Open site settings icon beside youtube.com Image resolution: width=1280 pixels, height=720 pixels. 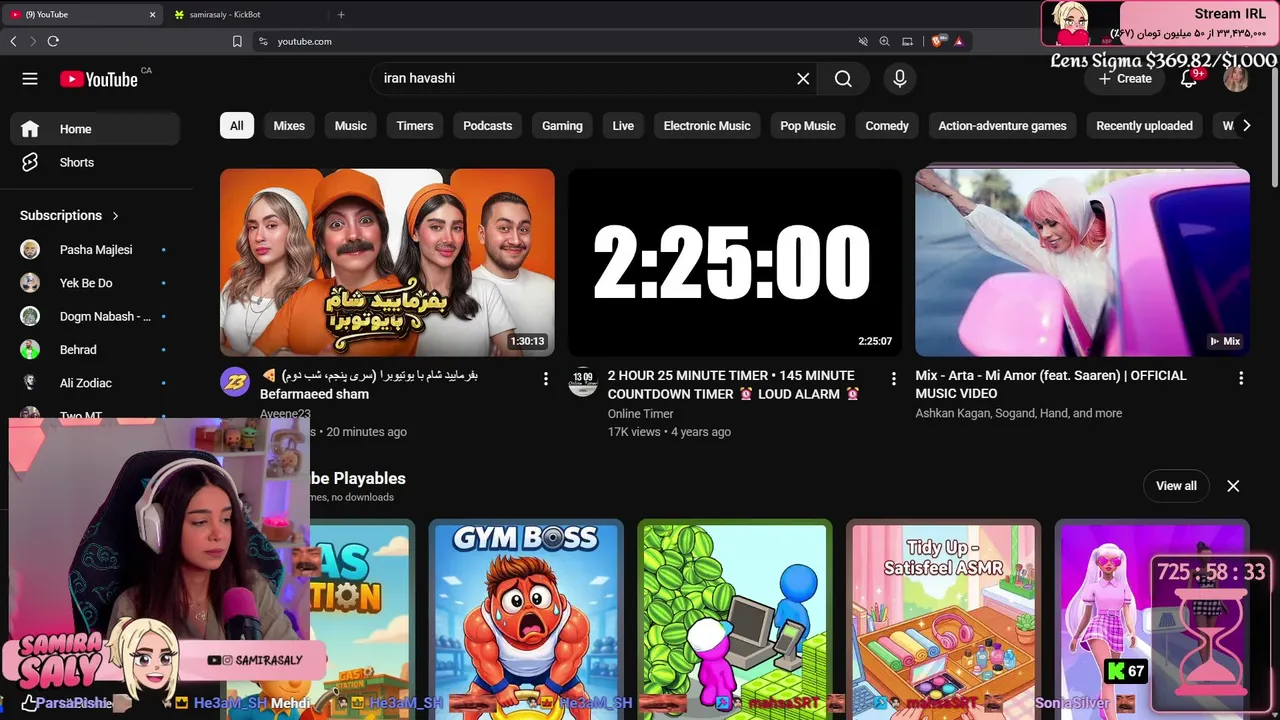click(263, 41)
